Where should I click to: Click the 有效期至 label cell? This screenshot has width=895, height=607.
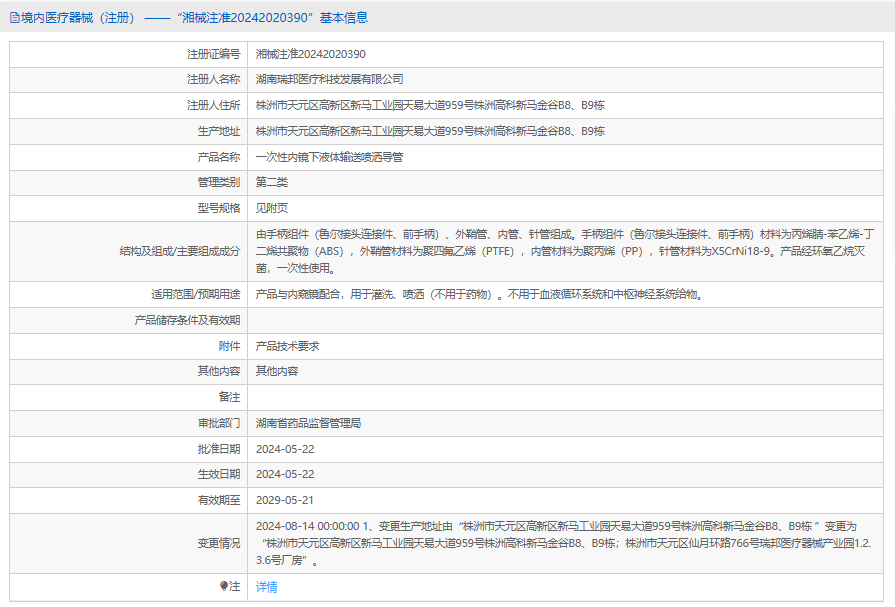point(128,500)
